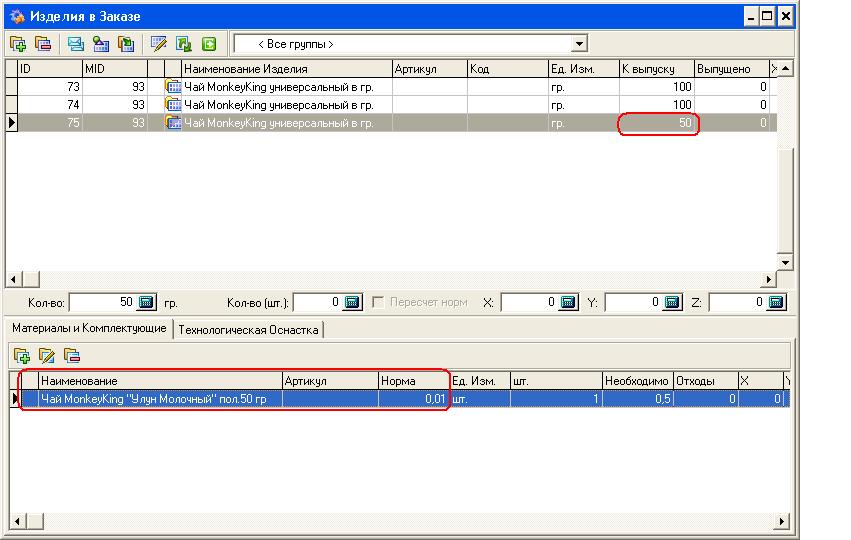The width and height of the screenshot is (851, 540).
Task: Open calculator button of the X field
Action: click(x=568, y=302)
